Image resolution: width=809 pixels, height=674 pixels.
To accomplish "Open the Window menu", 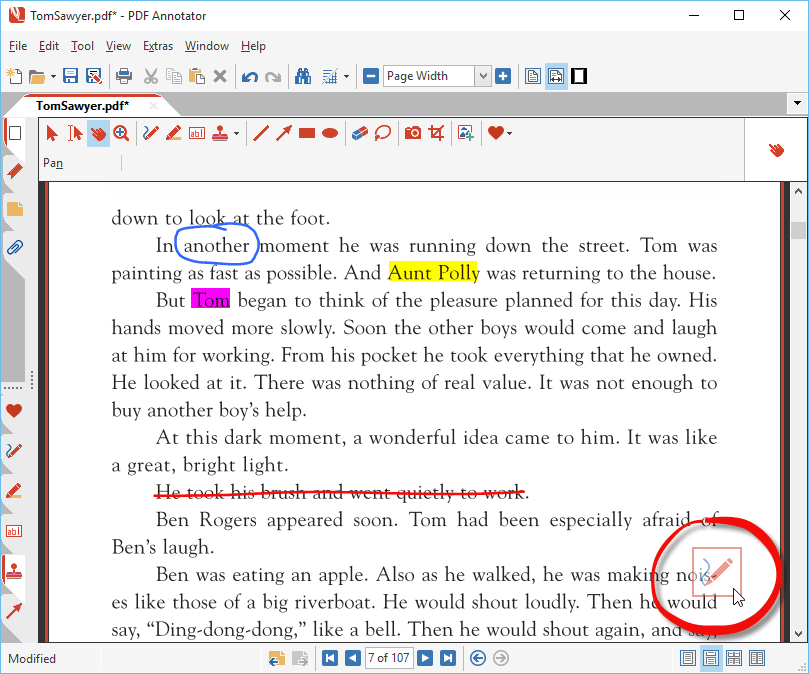I will tap(206, 46).
